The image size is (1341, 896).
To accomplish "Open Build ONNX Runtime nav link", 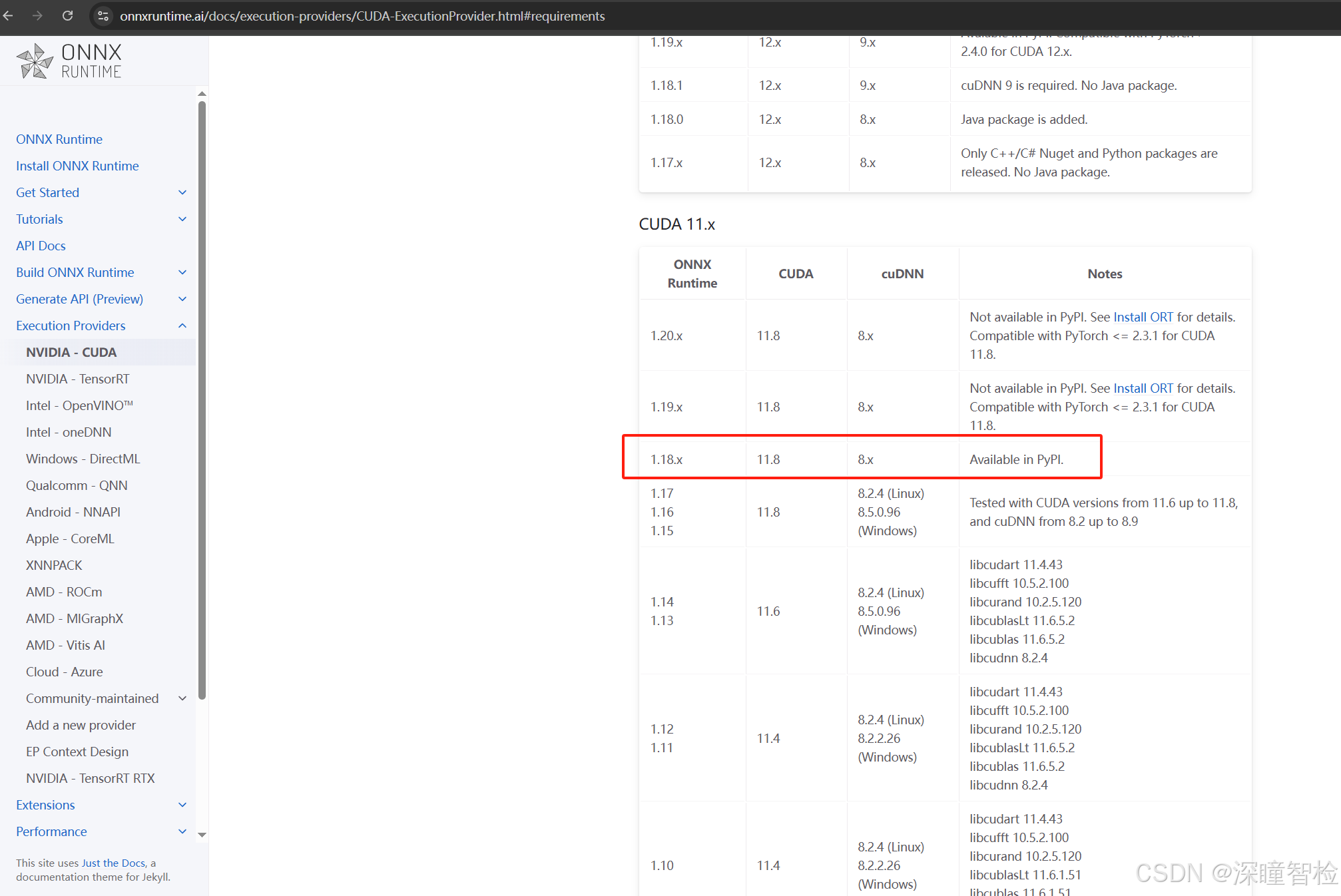I will click(75, 272).
